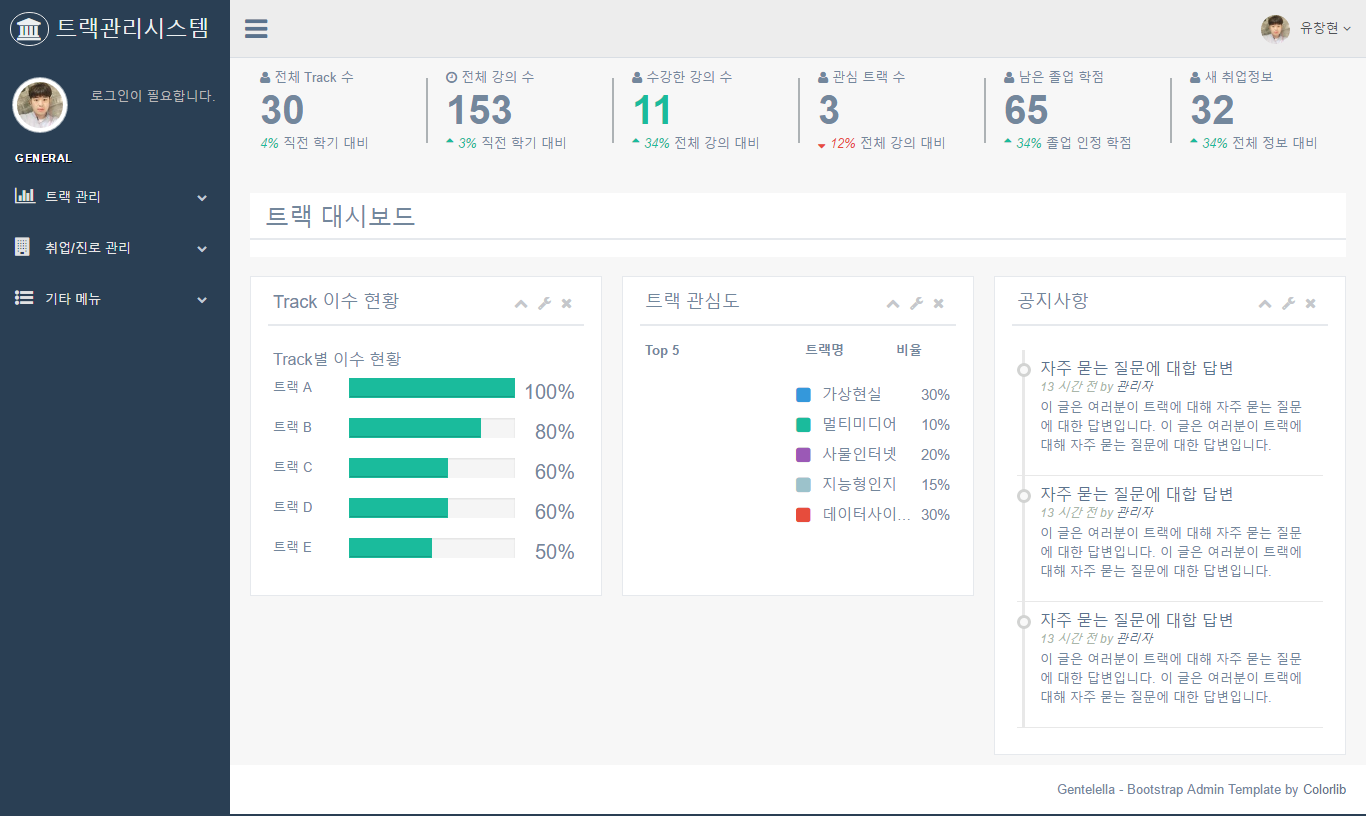This screenshot has width=1366, height=816.
Task: Open the 유창현 user dropdown
Action: click(1307, 29)
